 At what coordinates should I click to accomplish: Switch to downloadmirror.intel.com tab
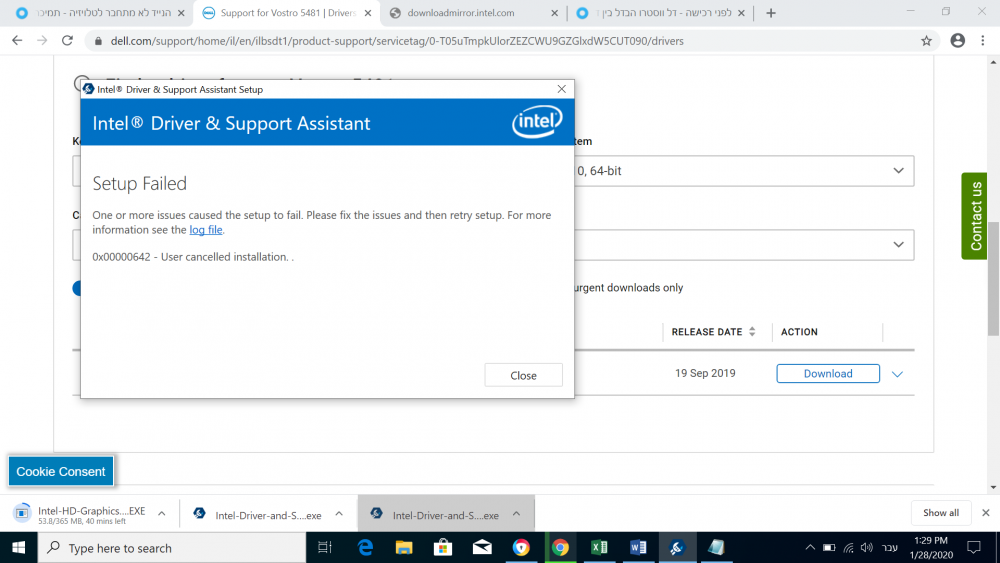(x=460, y=13)
